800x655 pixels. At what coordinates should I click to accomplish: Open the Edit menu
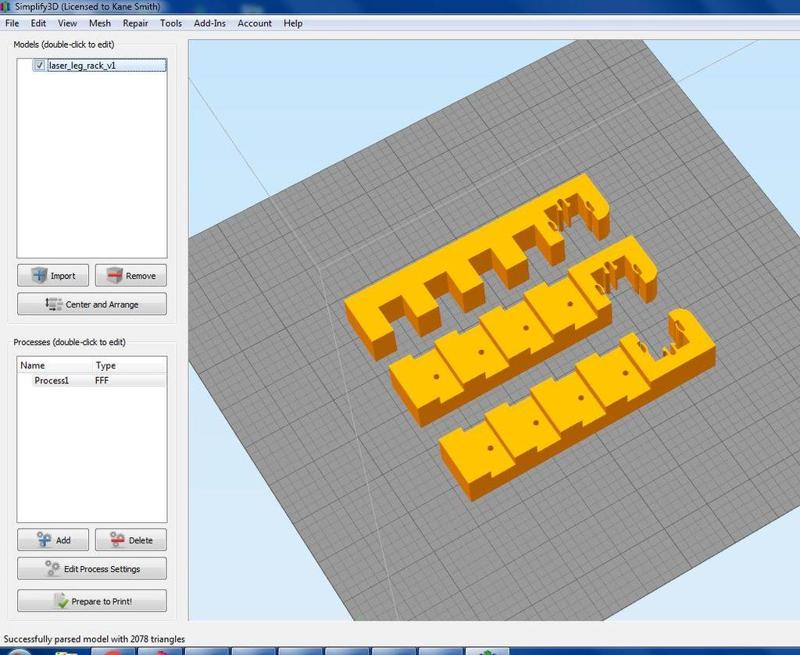(38, 23)
